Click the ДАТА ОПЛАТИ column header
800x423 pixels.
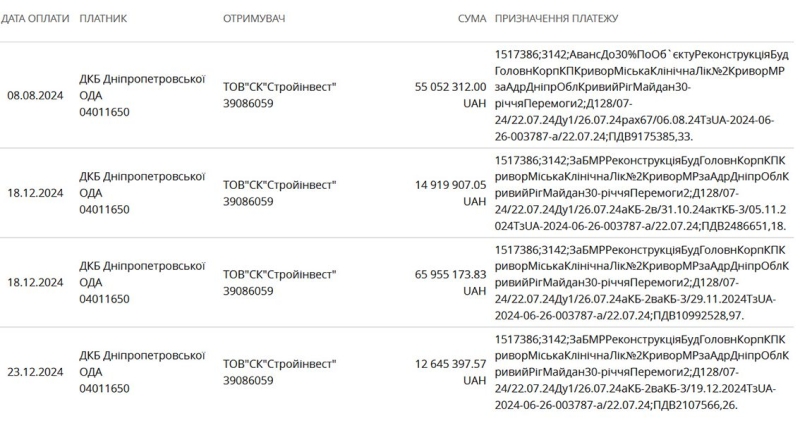coord(35,18)
